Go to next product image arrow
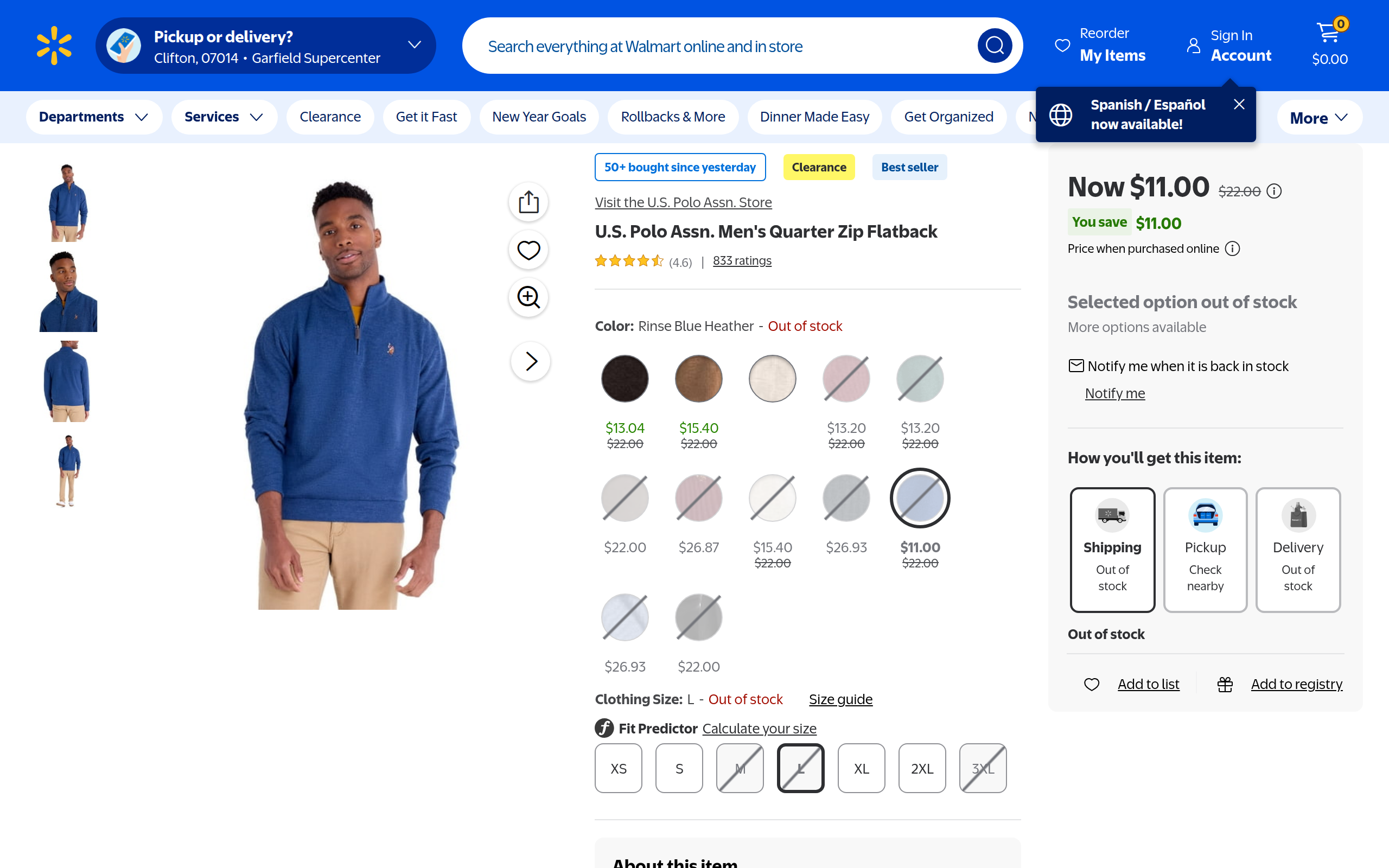Screen dimensions: 1389x868 (x=530, y=361)
